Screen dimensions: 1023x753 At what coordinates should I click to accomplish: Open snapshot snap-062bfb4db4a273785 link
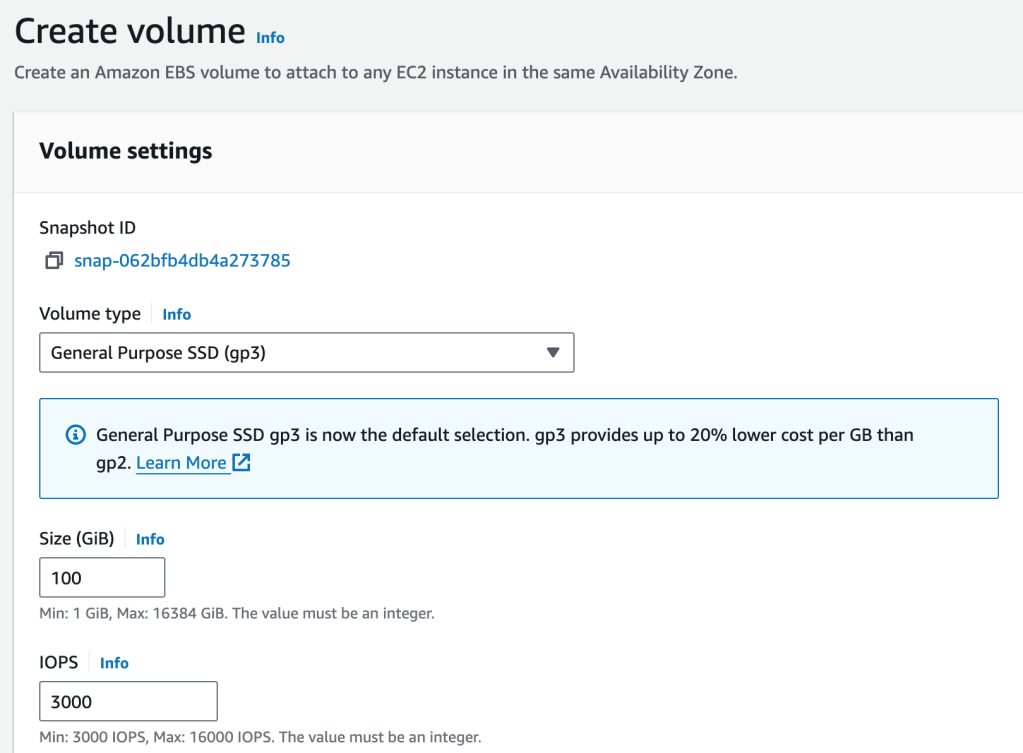pos(182,261)
